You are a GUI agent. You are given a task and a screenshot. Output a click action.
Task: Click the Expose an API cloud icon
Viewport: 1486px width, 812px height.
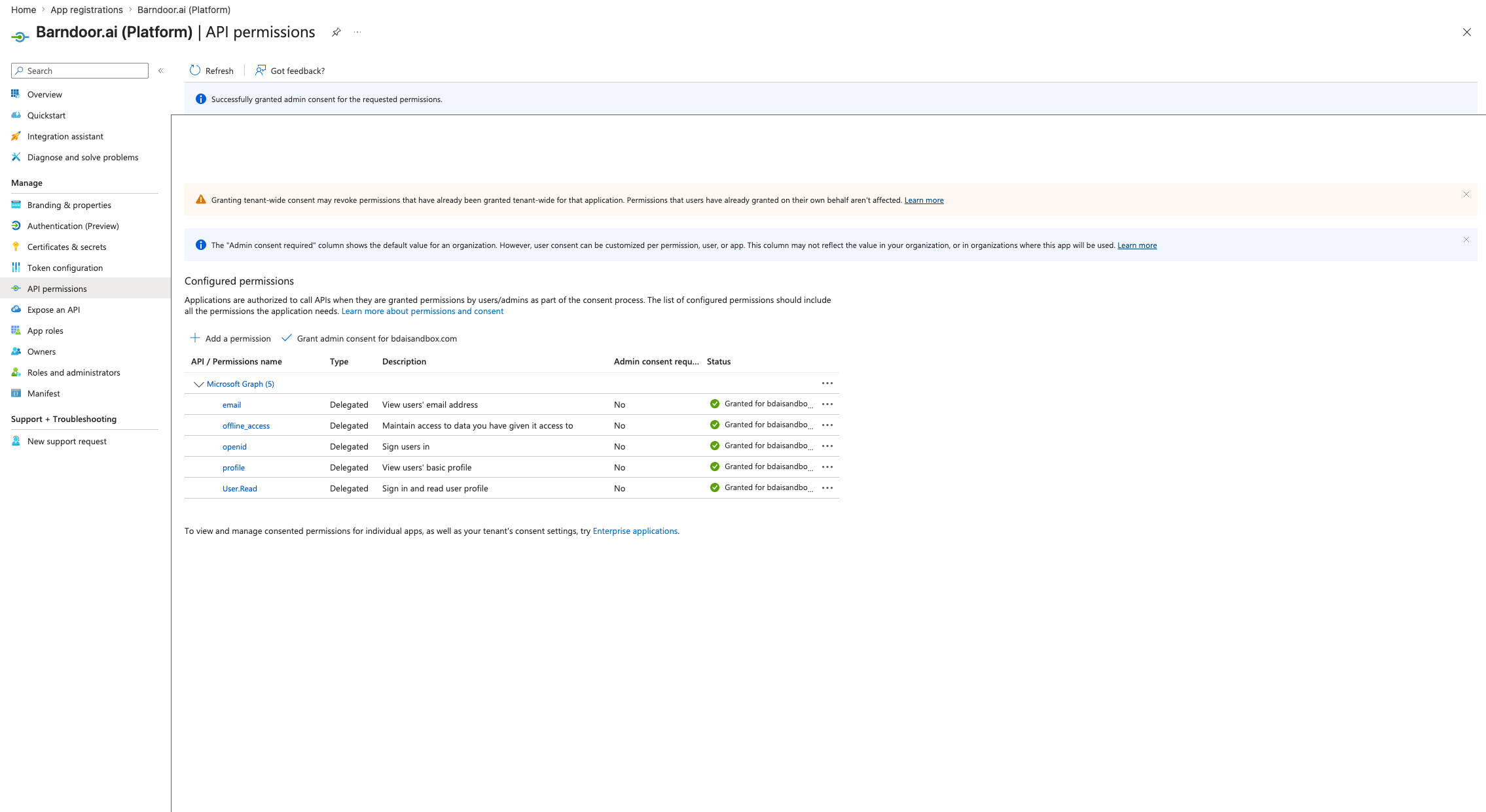click(x=16, y=309)
